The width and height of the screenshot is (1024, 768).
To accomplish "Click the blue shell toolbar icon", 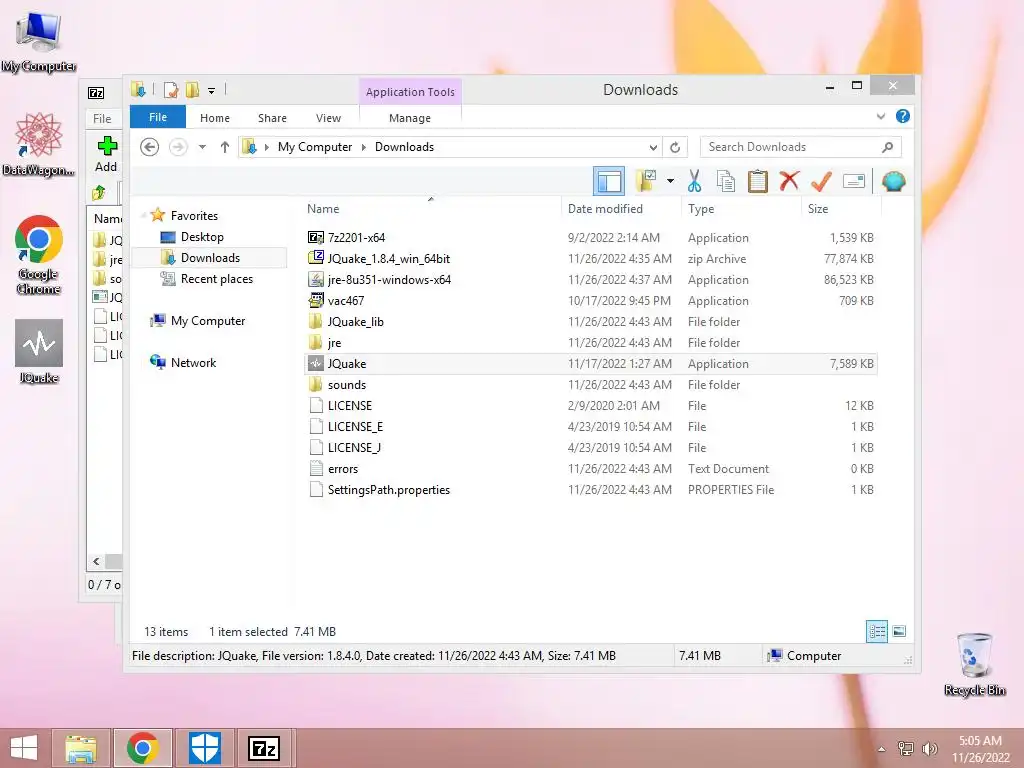I will coord(893,181).
